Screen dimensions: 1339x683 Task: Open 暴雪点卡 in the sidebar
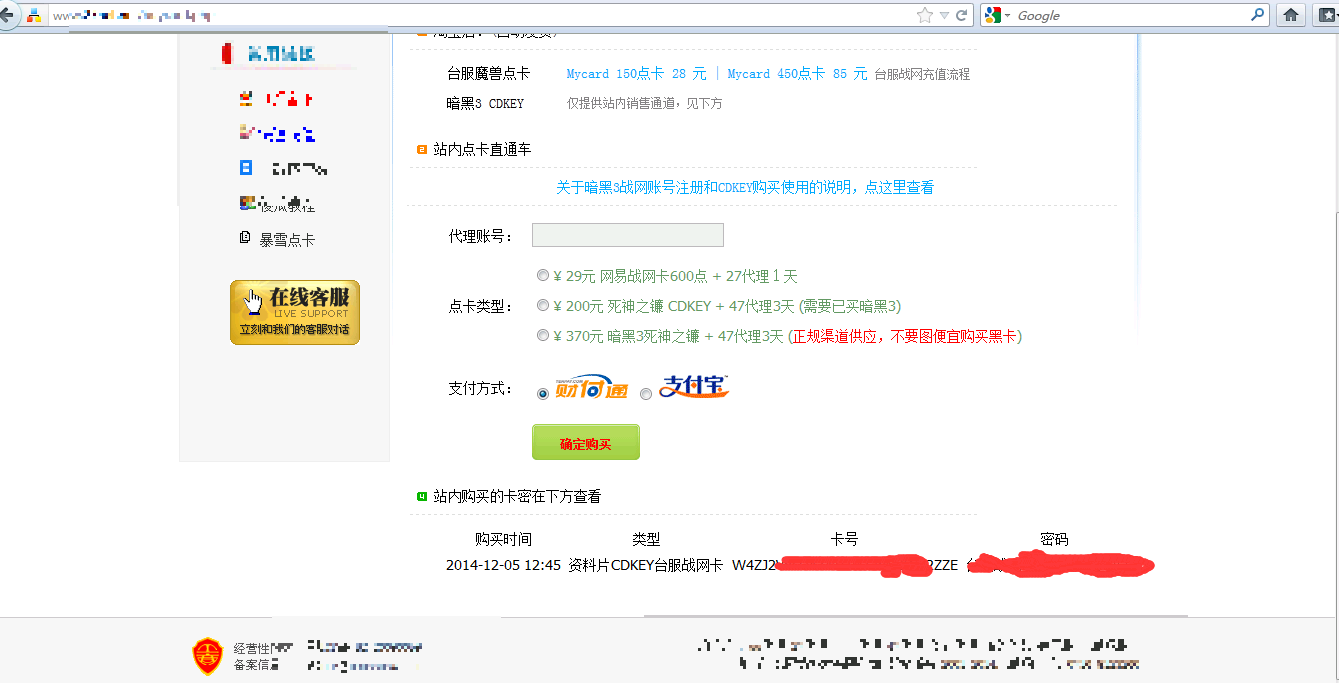(x=287, y=240)
